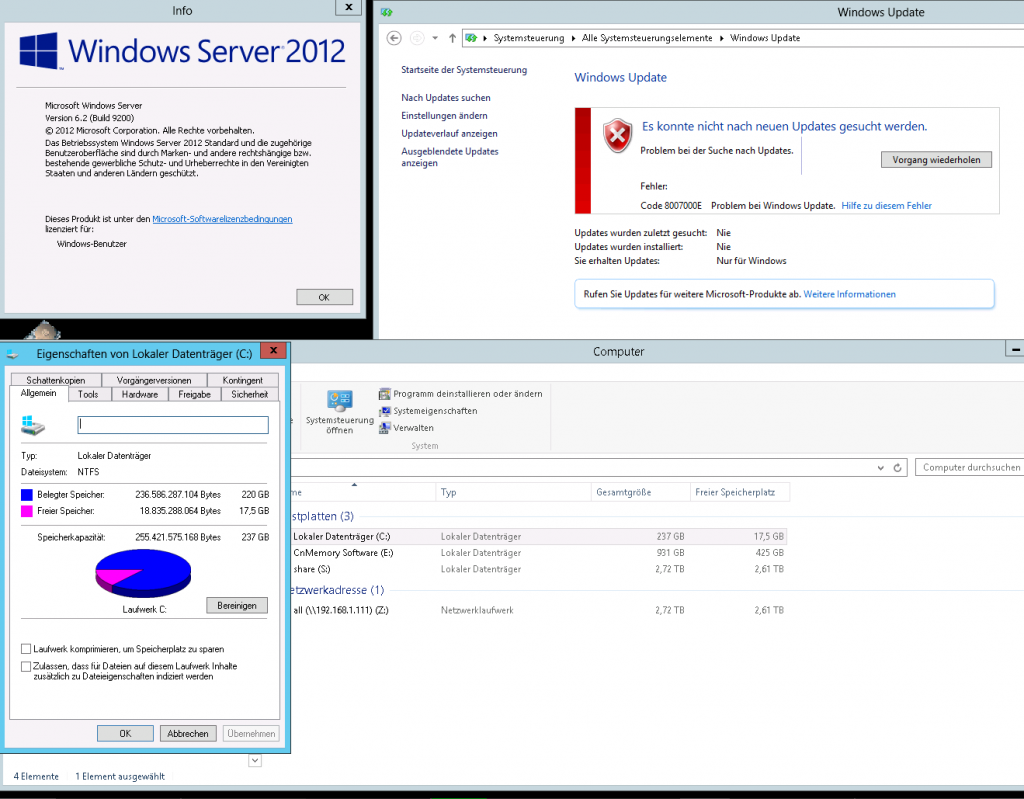Expand the Systemsteuerung breadcrumb arrow
The image size is (1024, 799).
click(573, 38)
